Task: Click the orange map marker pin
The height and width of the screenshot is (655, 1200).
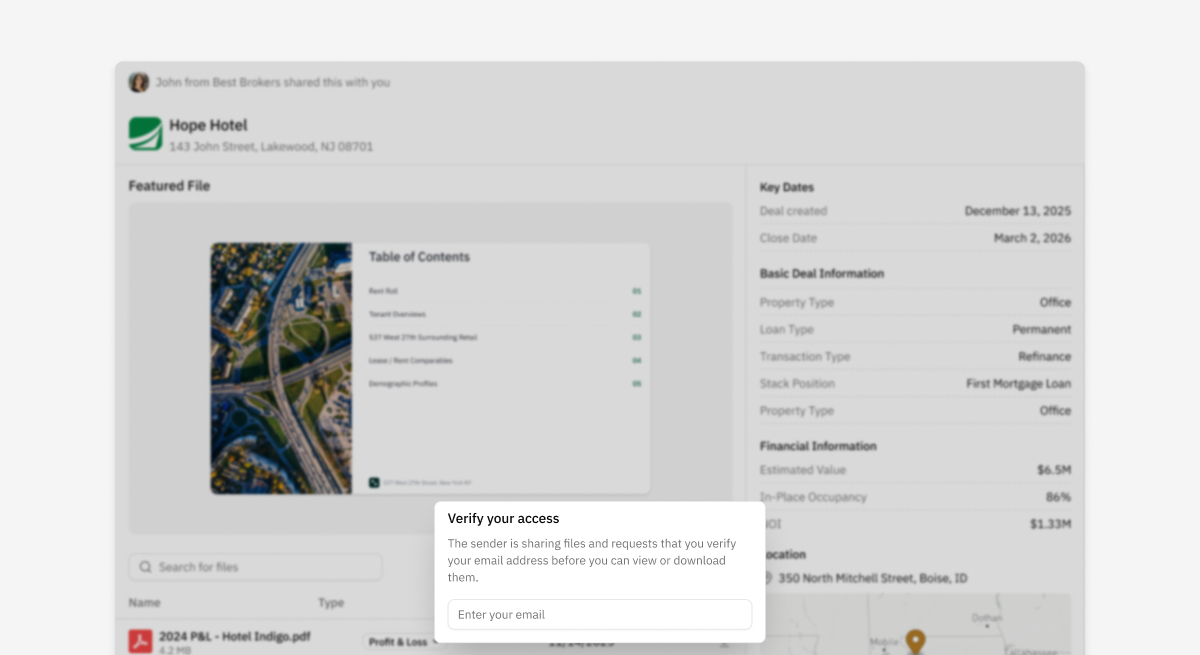Action: pos(915,640)
